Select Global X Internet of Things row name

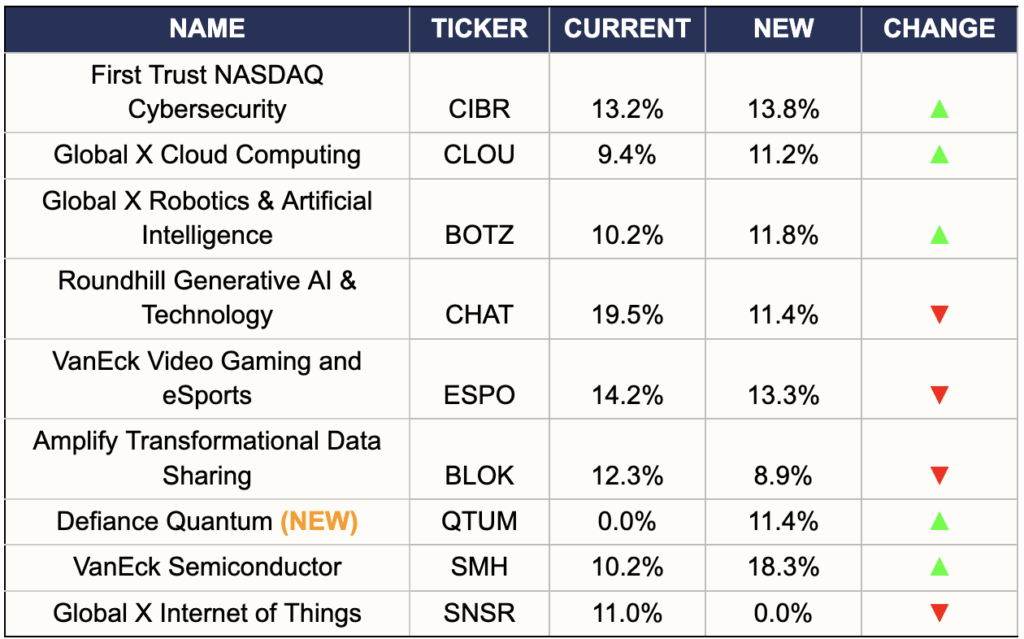(207, 613)
